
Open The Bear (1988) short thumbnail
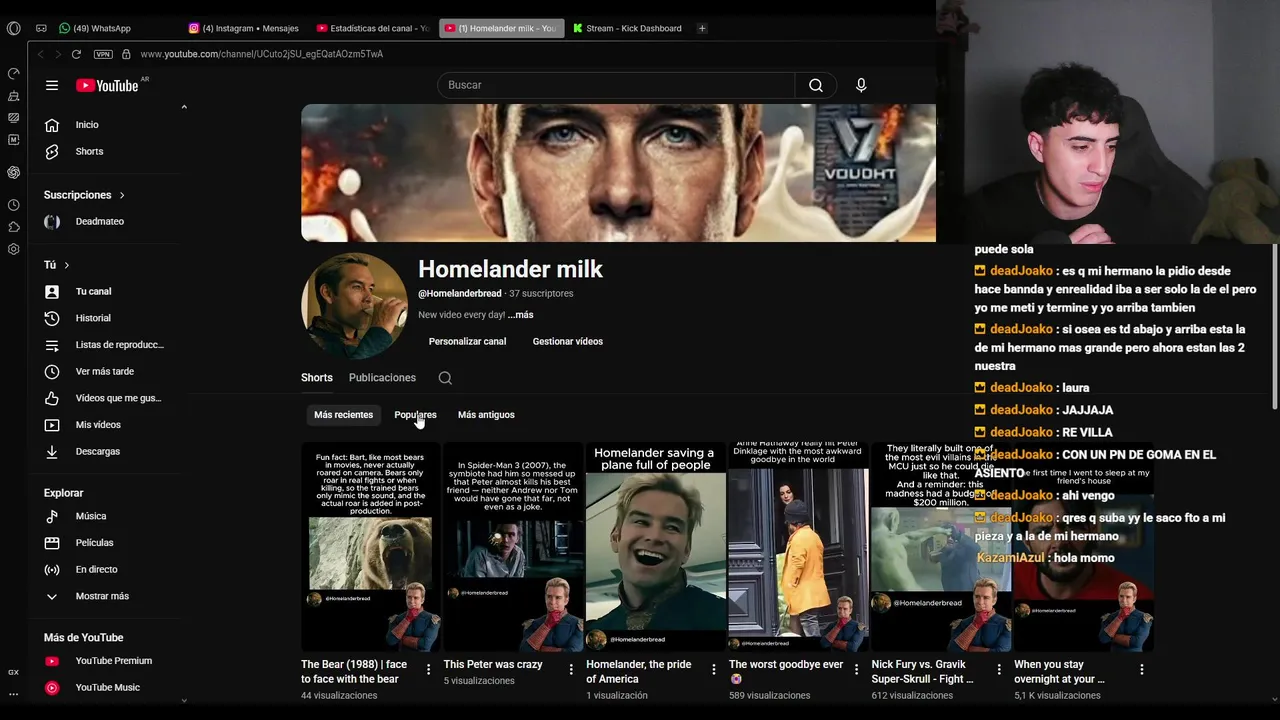coord(370,547)
